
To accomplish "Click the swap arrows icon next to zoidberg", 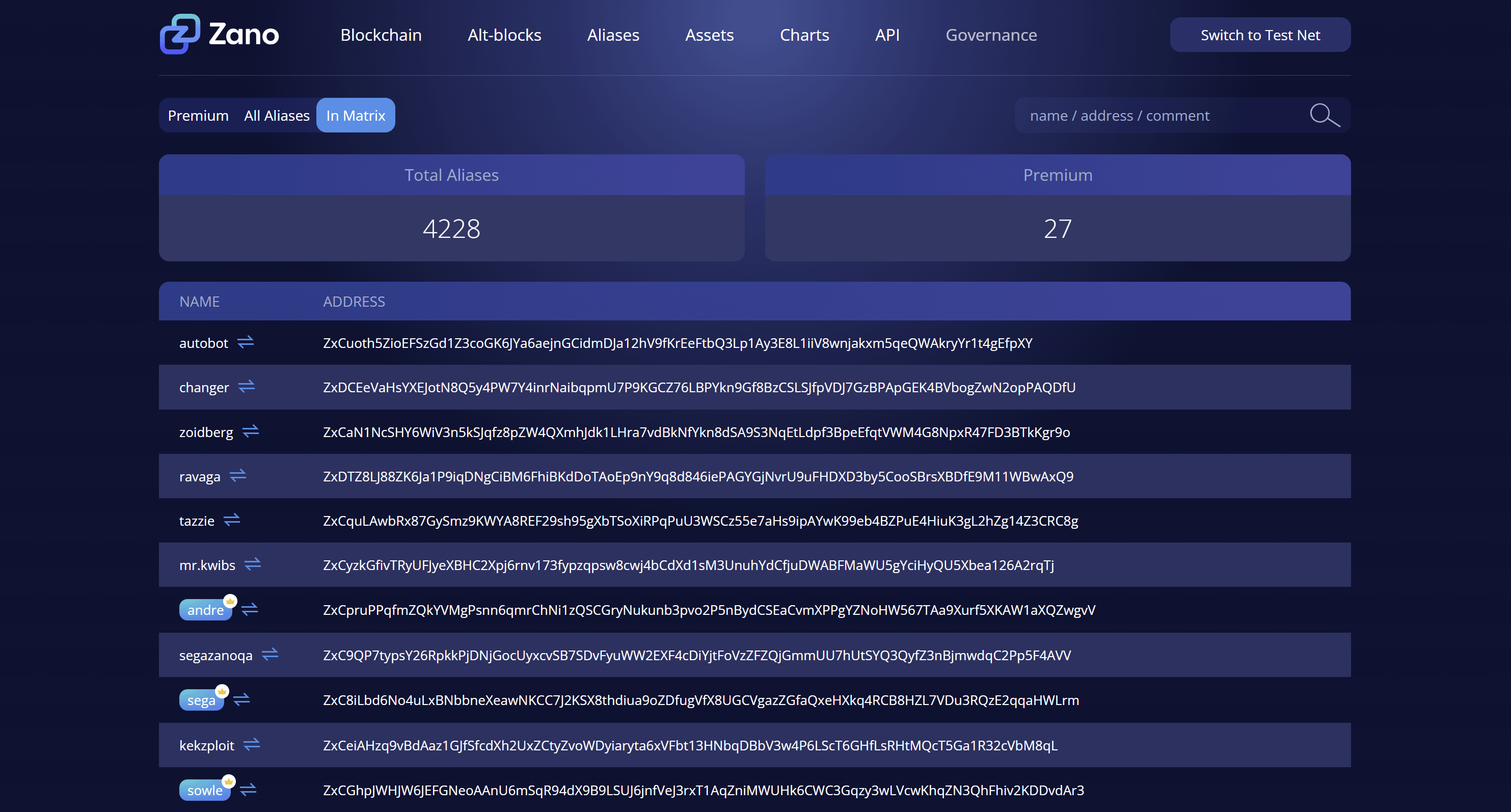I will (251, 432).
